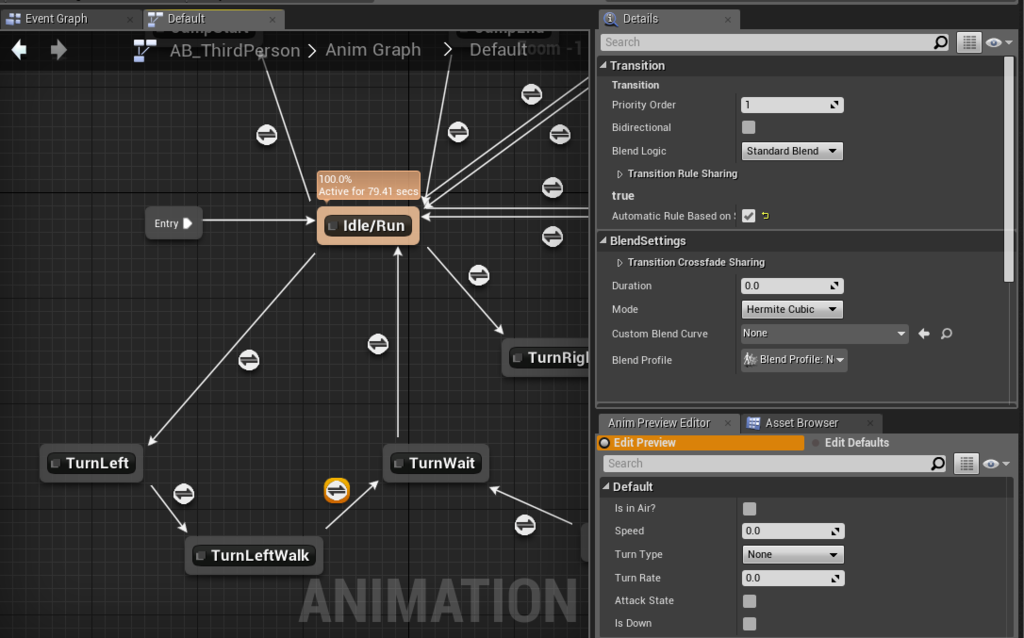Select the transition icon entering TurnWait from the right
This screenshot has height=638, width=1024.
(x=525, y=525)
